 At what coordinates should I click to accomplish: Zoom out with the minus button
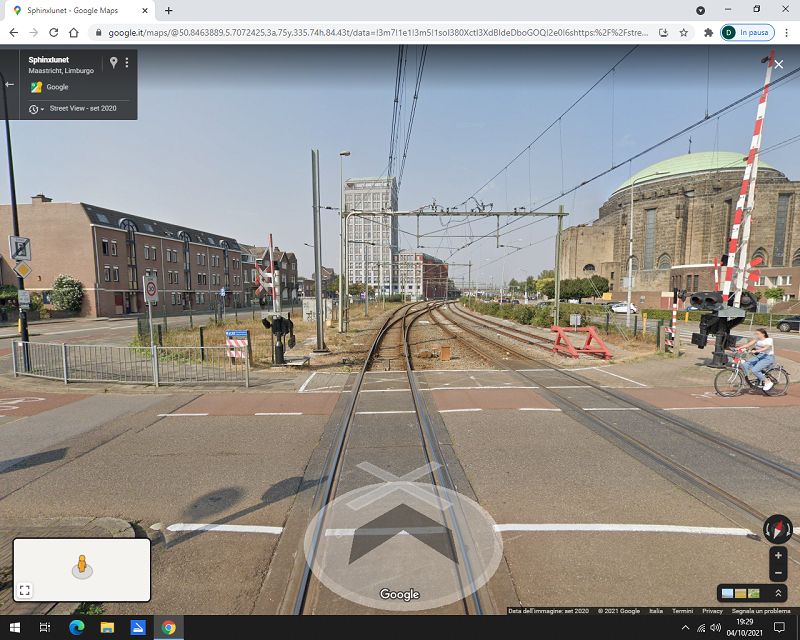778,573
